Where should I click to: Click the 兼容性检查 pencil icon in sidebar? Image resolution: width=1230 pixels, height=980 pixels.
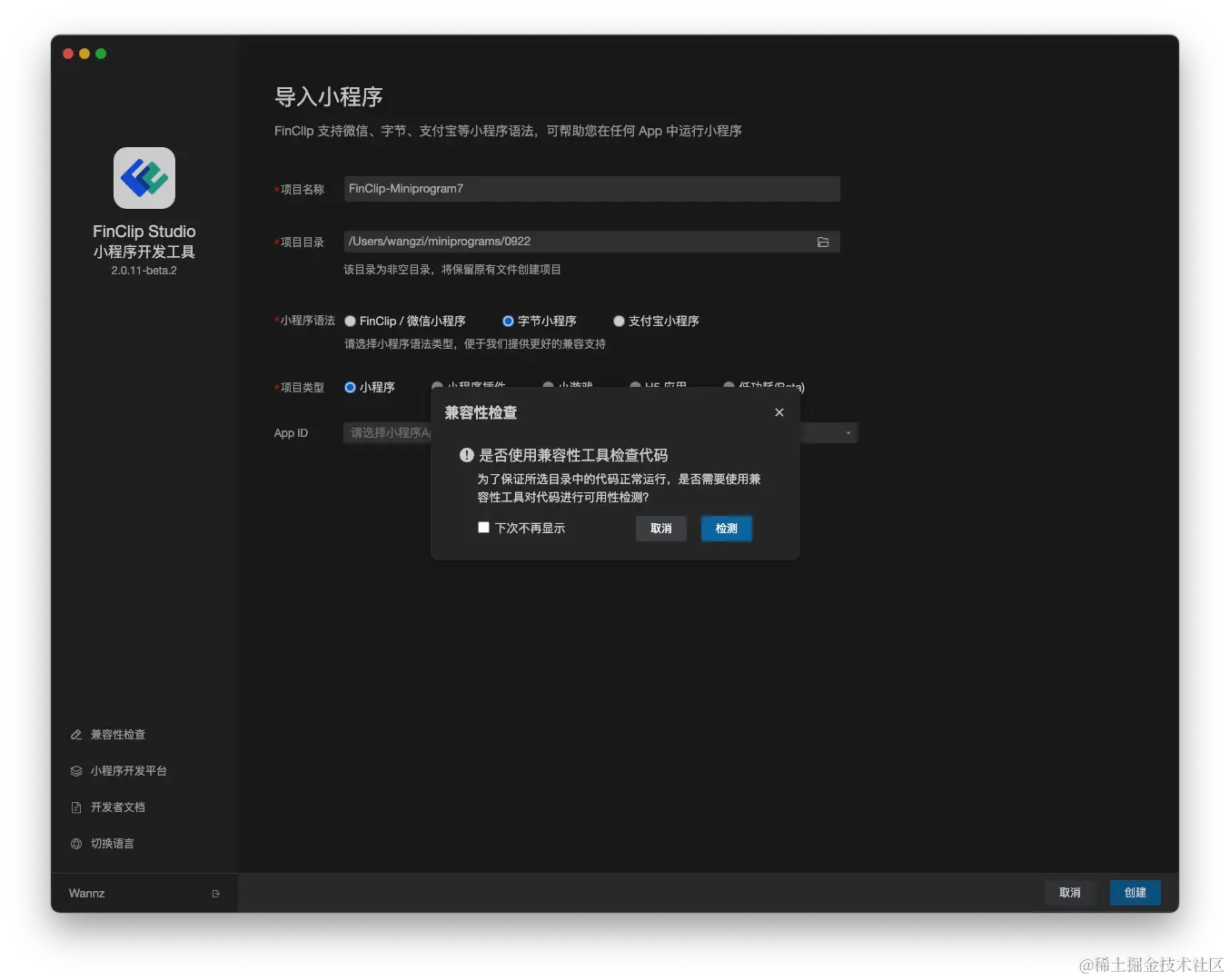click(x=76, y=735)
